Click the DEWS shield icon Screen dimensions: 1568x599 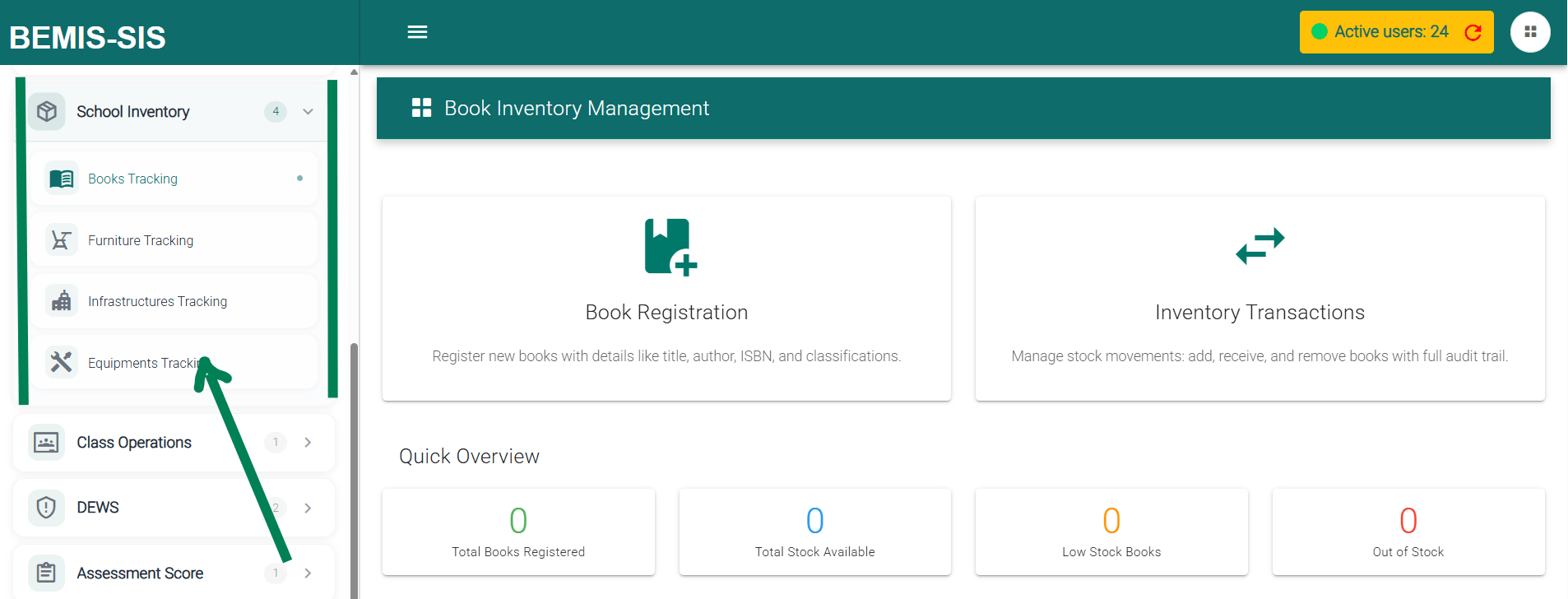point(47,508)
